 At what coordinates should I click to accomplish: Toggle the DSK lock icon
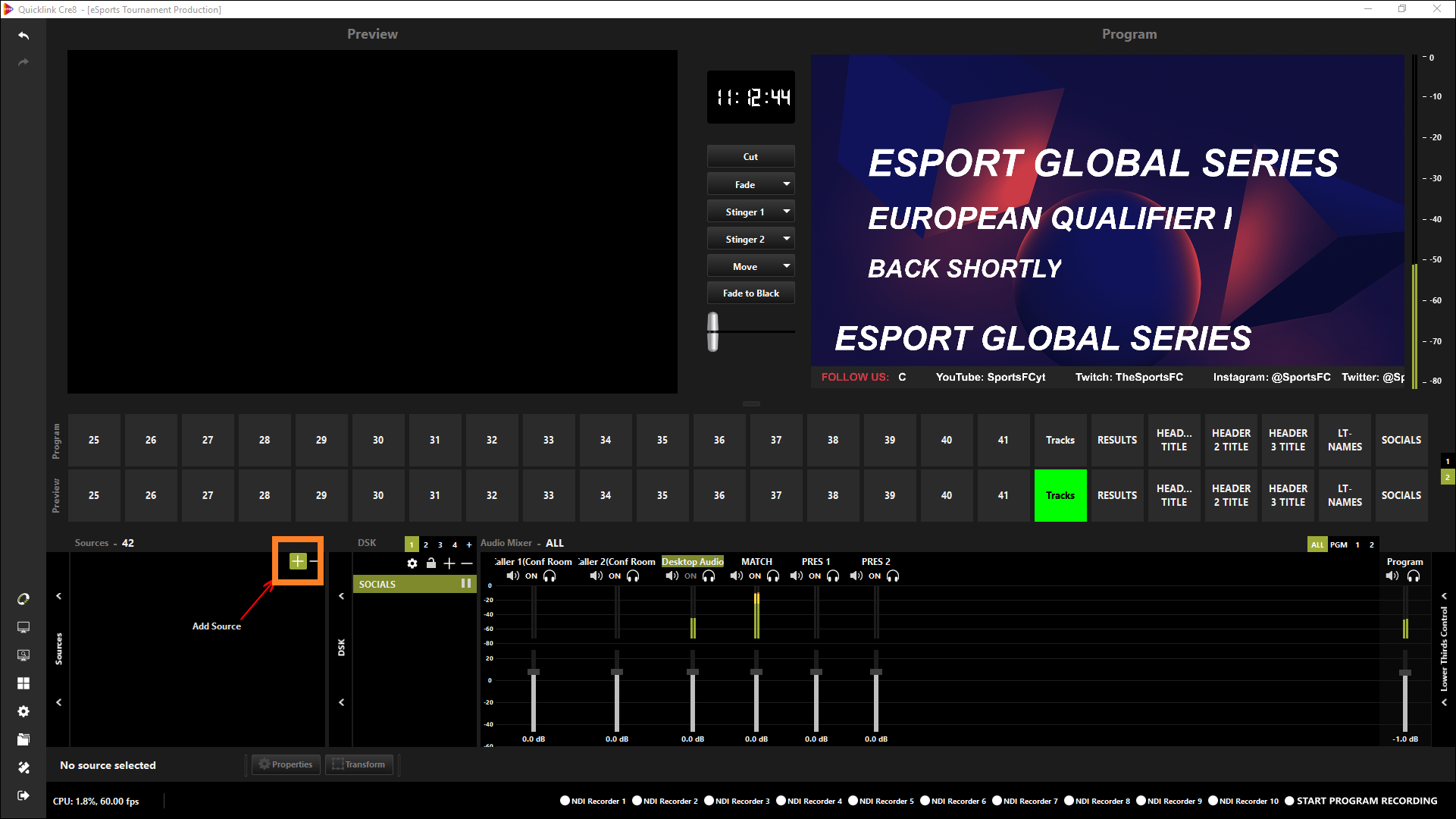(431, 563)
